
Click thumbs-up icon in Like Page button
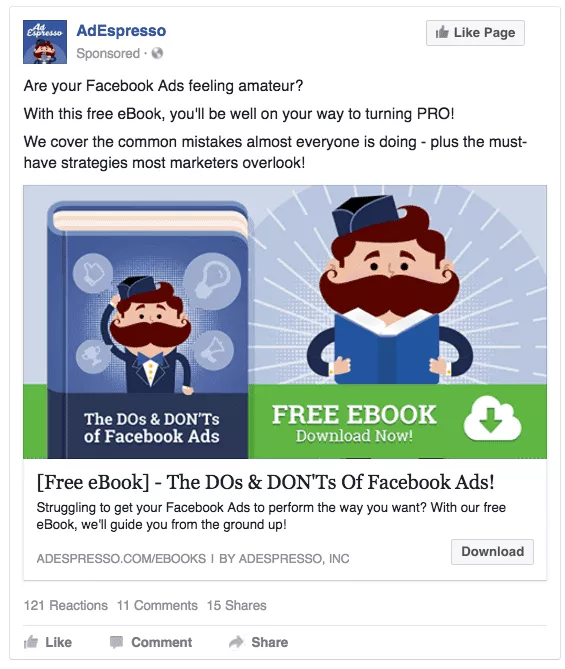tap(442, 32)
